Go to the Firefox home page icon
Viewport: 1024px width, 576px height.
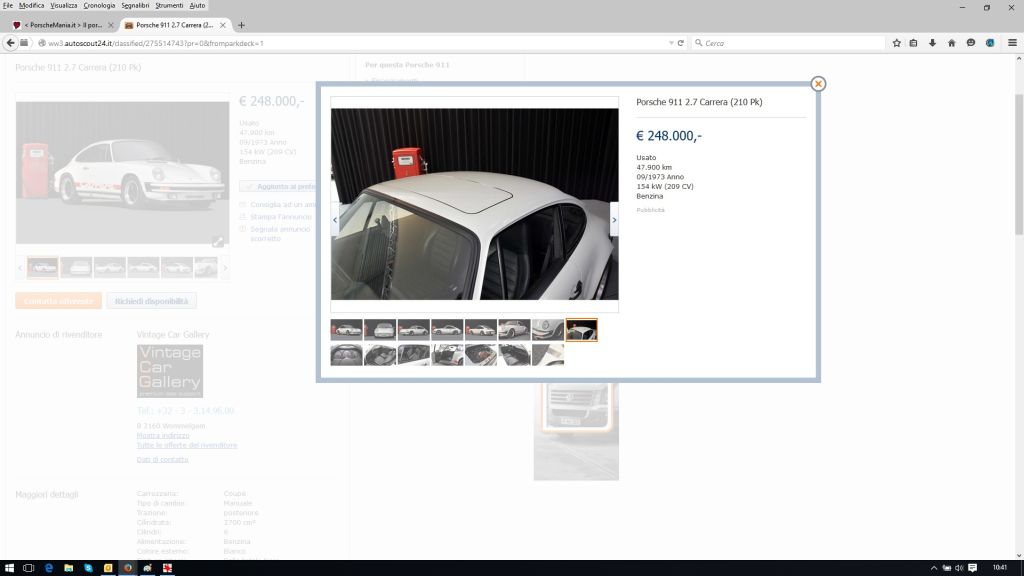pos(952,43)
